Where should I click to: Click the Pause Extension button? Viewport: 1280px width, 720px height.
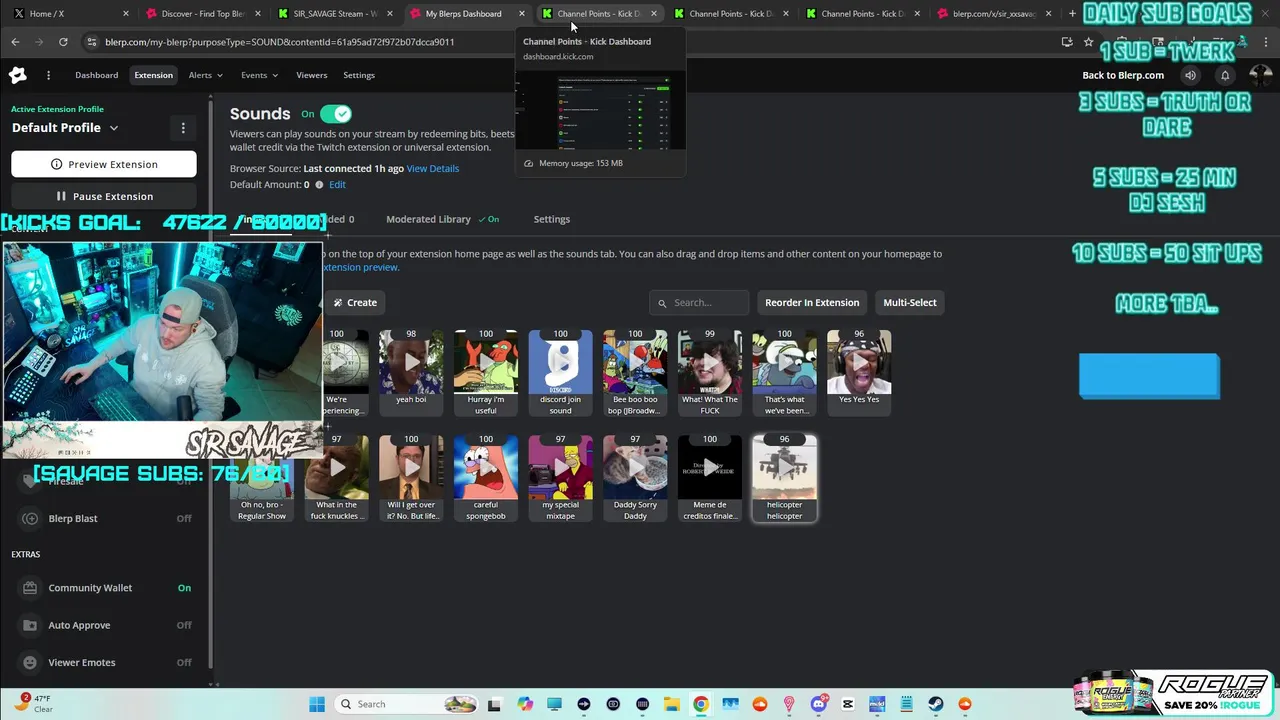104,196
